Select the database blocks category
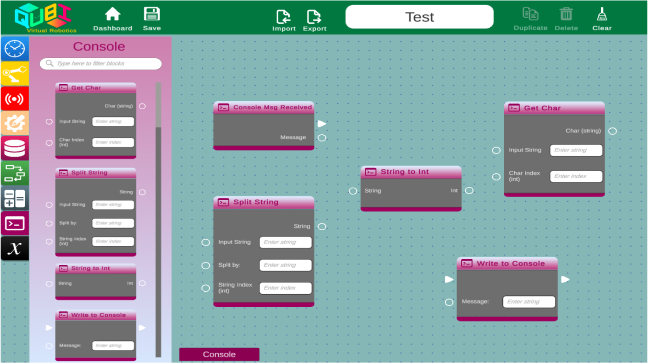Viewport: 648px width, 363px height. (x=15, y=148)
